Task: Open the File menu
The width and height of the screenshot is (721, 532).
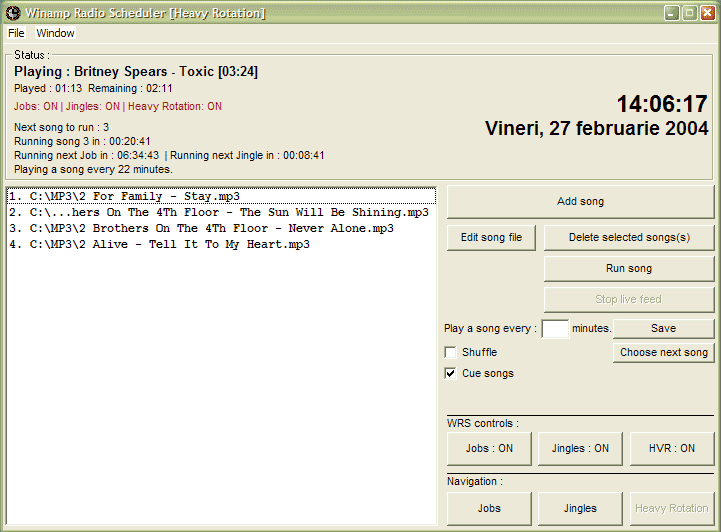Action: tap(16, 33)
